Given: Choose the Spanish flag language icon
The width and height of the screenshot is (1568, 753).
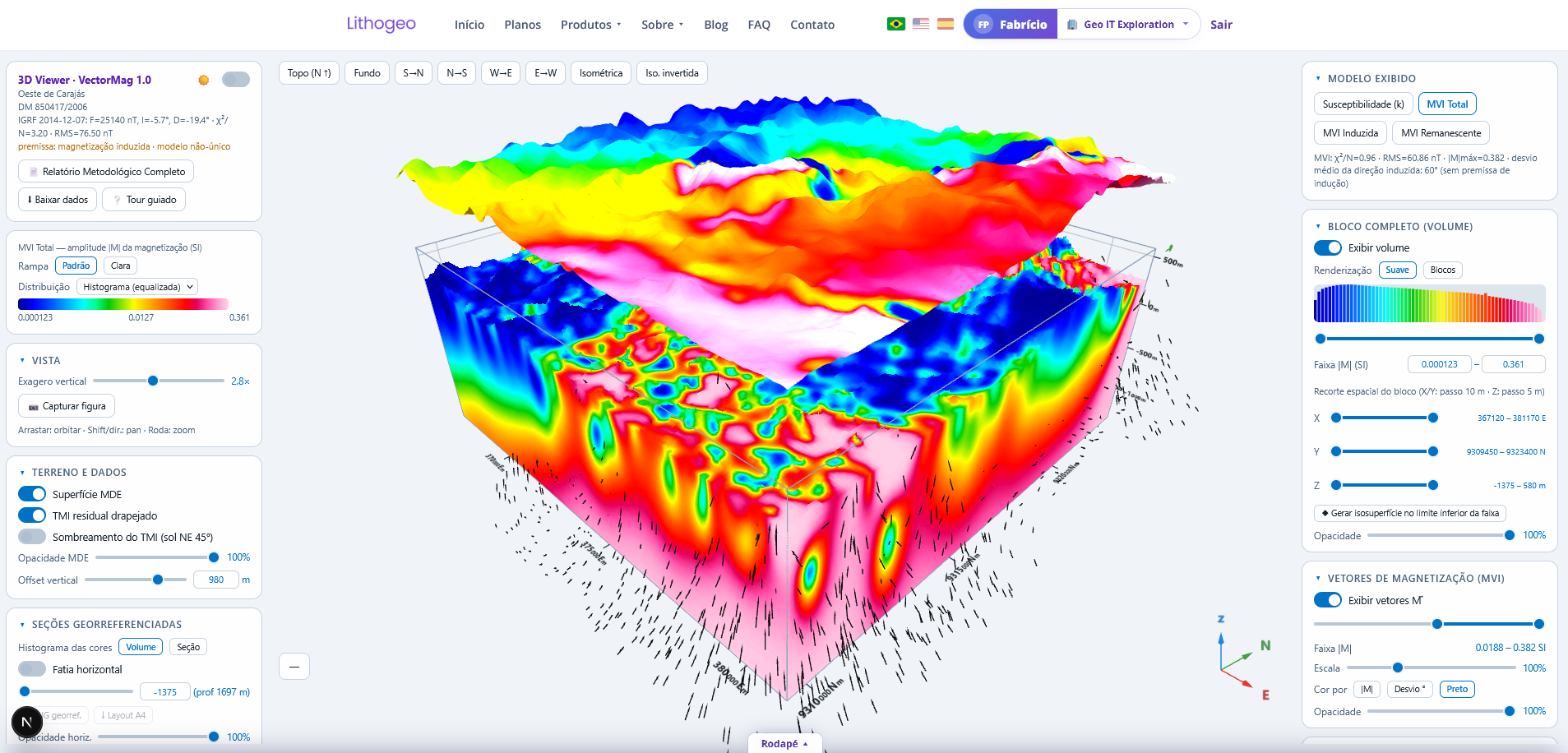Looking at the screenshot, I should pyautogui.click(x=946, y=24).
